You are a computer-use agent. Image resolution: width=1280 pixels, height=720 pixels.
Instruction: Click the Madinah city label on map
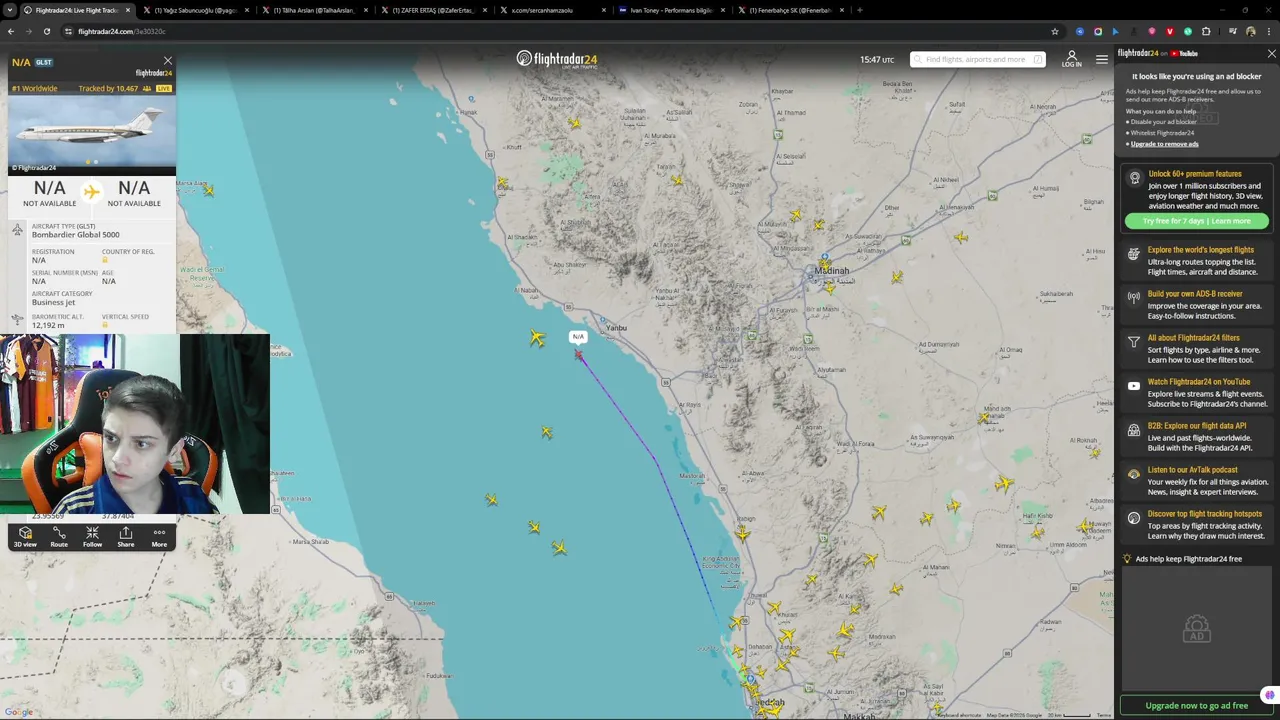point(831,271)
